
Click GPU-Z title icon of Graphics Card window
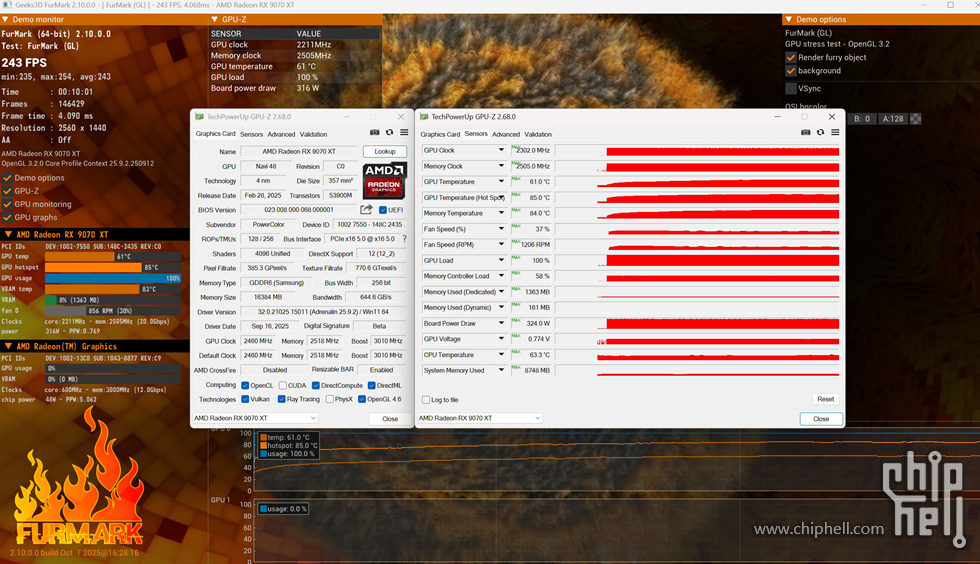coord(199,117)
